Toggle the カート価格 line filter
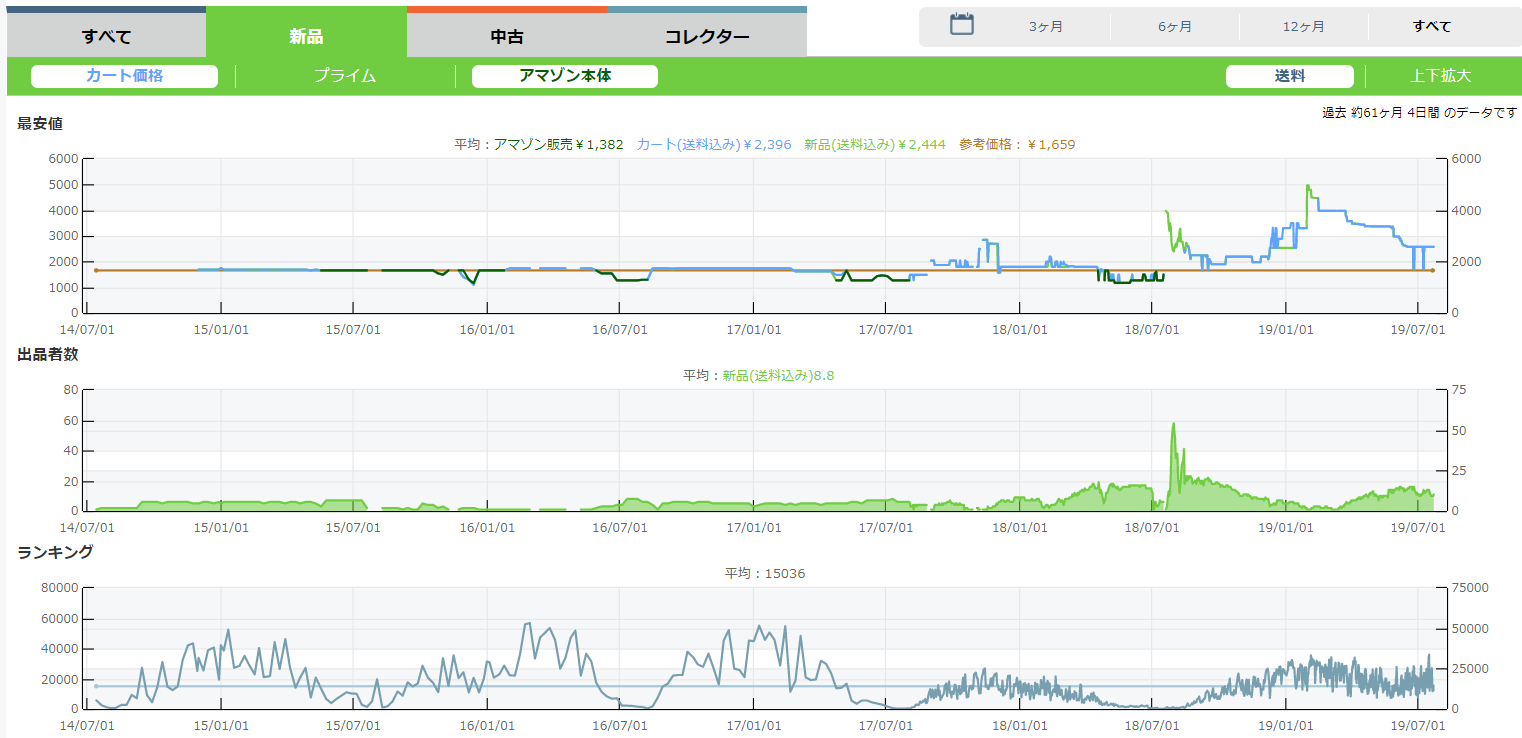 click(x=124, y=76)
